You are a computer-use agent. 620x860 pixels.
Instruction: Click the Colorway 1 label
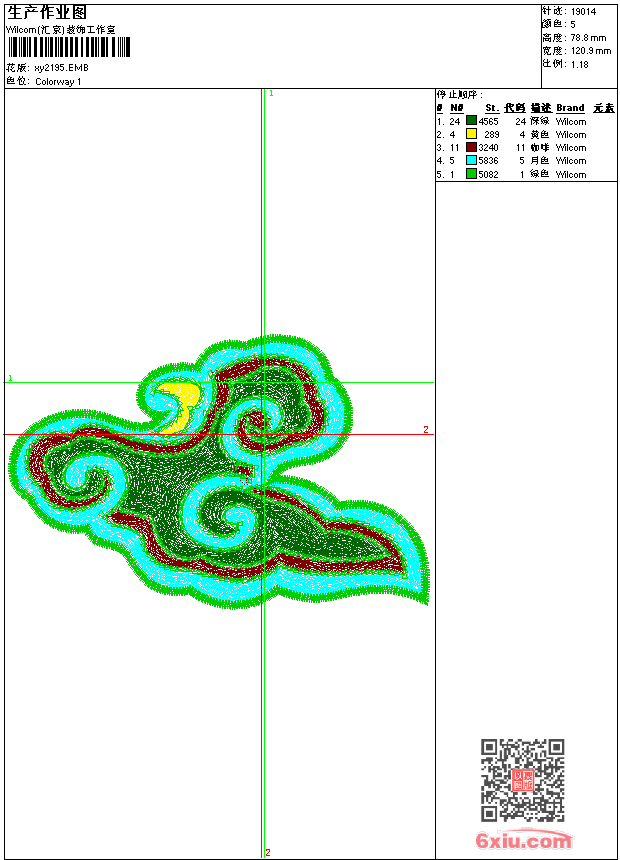click(58, 82)
